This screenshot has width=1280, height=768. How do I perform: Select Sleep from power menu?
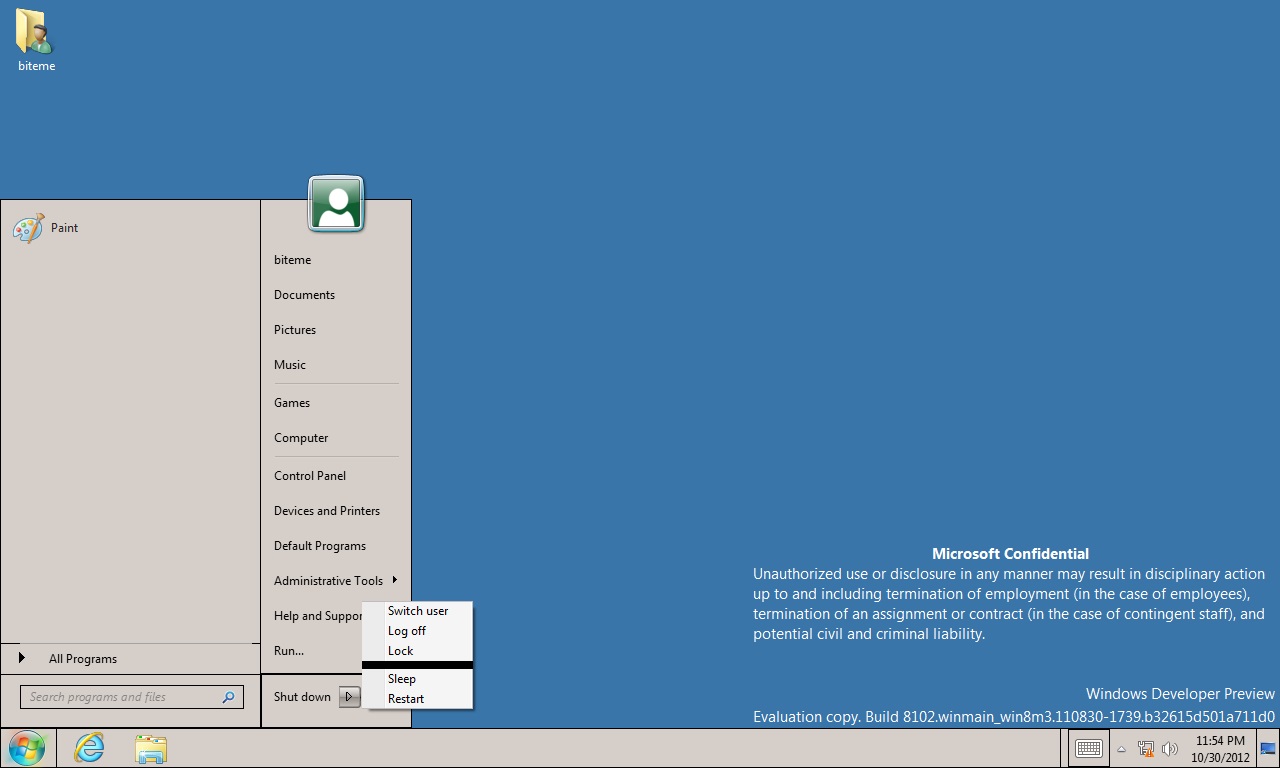click(417, 679)
